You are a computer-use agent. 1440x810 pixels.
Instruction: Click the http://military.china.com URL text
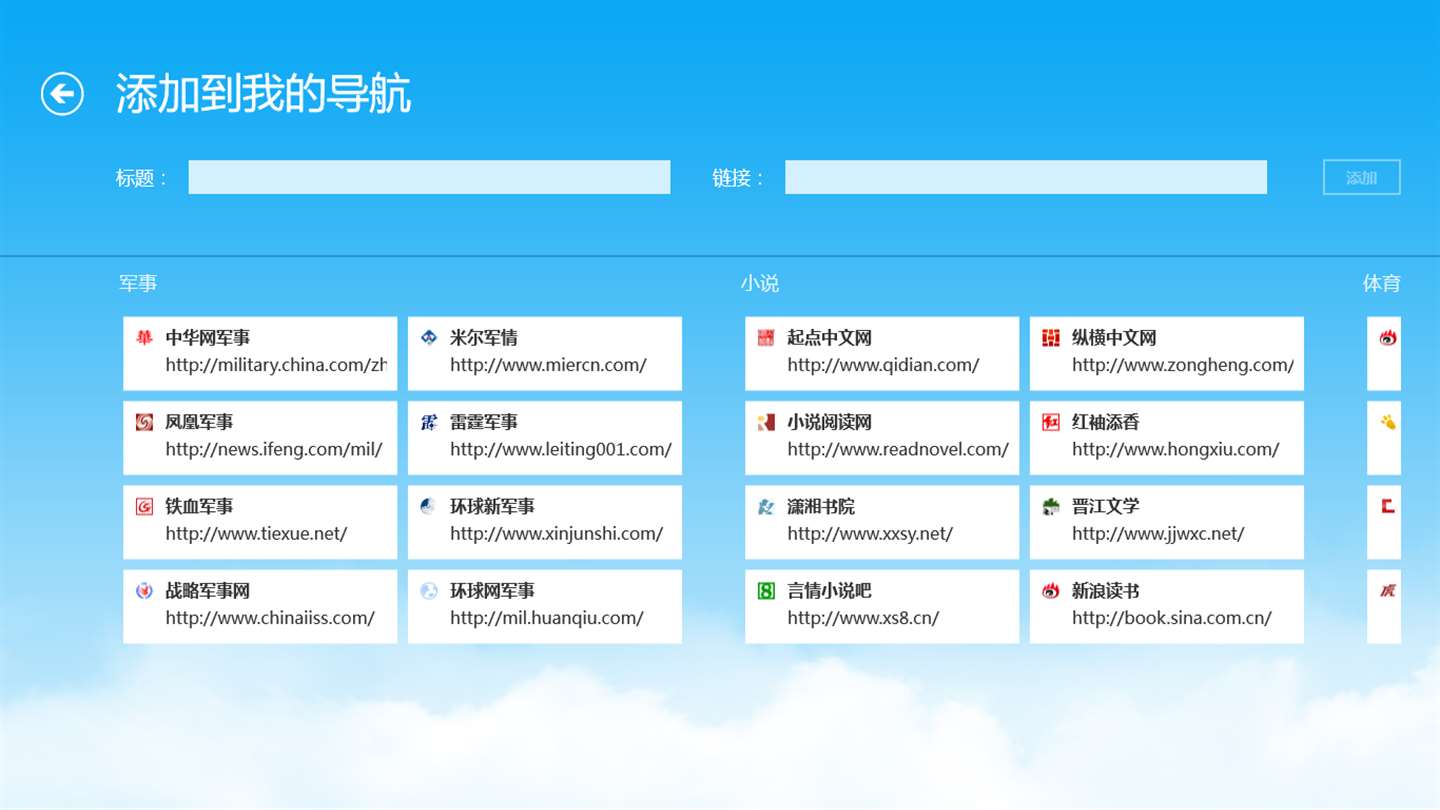(276, 365)
